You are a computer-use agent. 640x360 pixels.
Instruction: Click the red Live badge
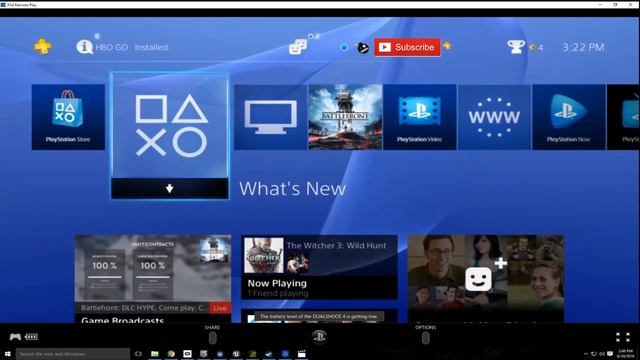pyautogui.click(x=220, y=308)
